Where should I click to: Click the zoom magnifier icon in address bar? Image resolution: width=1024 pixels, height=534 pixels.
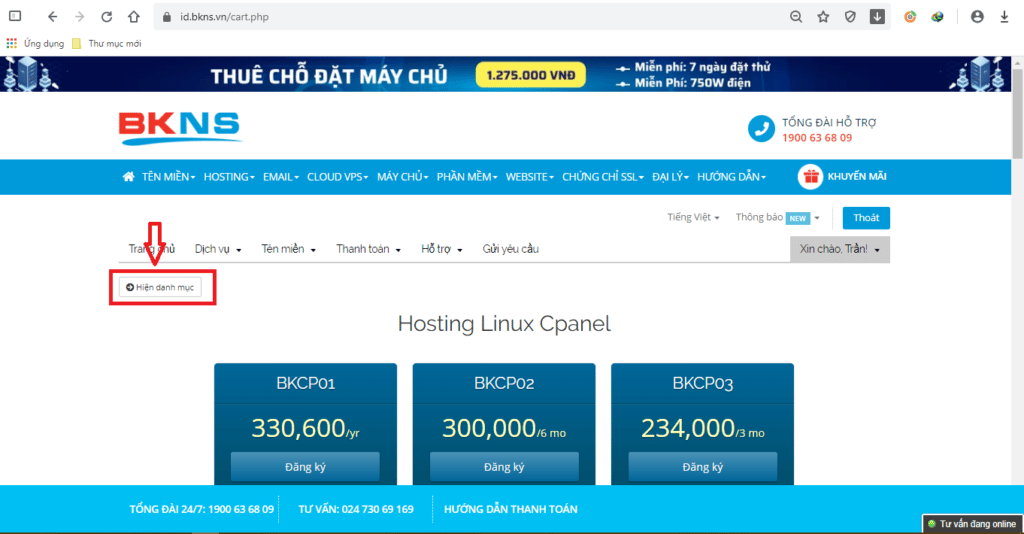pos(795,17)
